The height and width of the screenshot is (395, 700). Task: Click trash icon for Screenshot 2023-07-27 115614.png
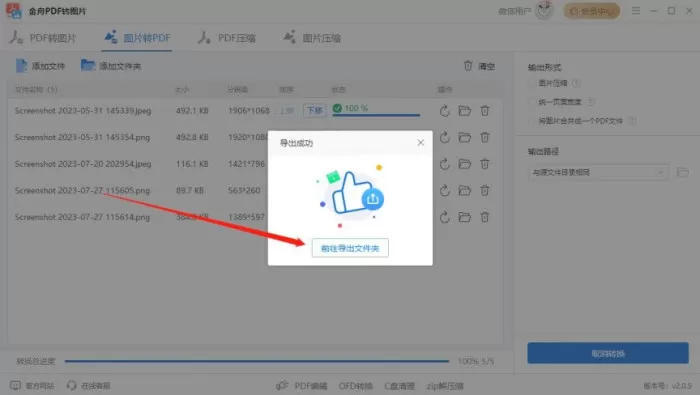coord(485,217)
